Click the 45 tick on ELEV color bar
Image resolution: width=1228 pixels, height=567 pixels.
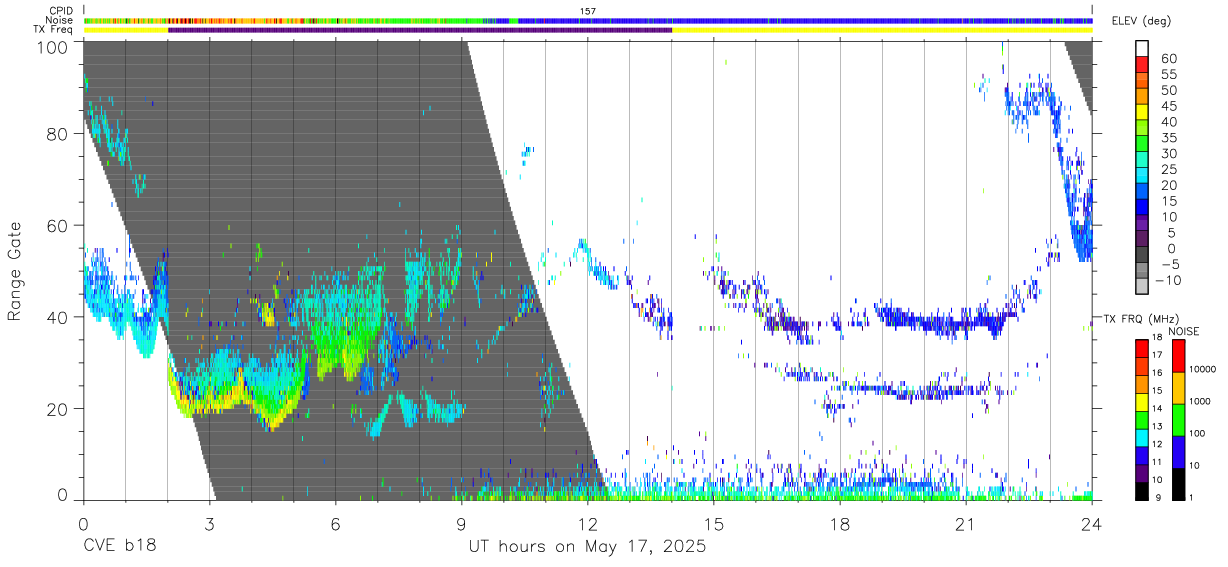point(1168,106)
